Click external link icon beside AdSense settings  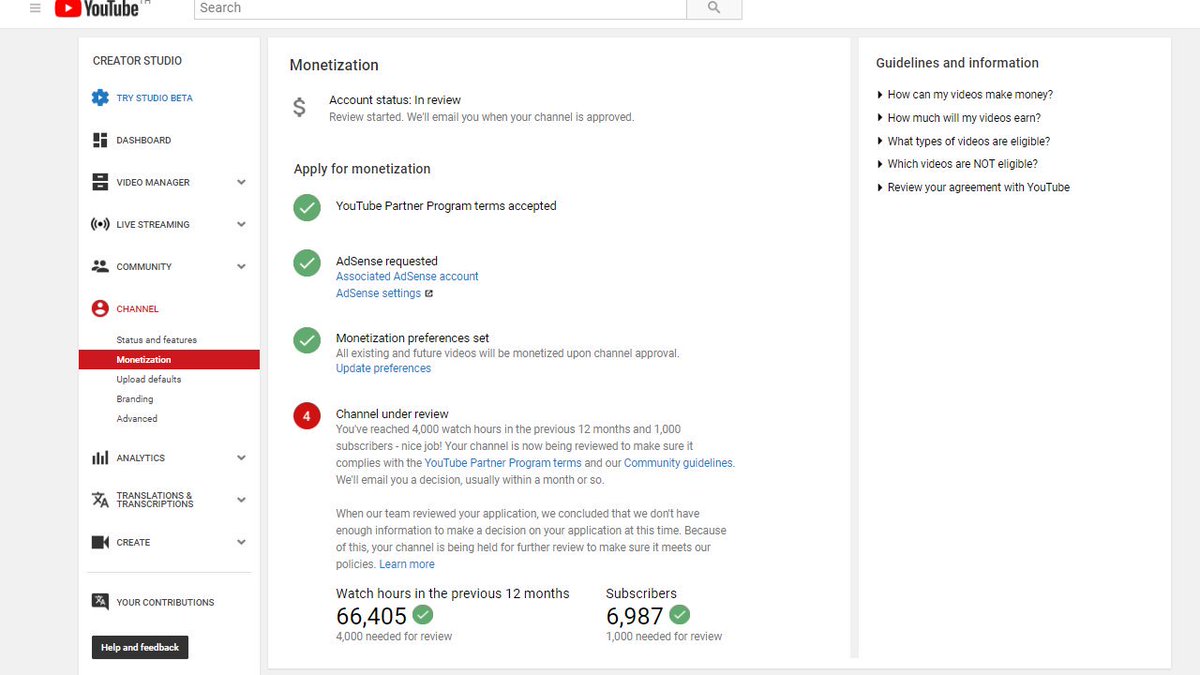coord(429,294)
